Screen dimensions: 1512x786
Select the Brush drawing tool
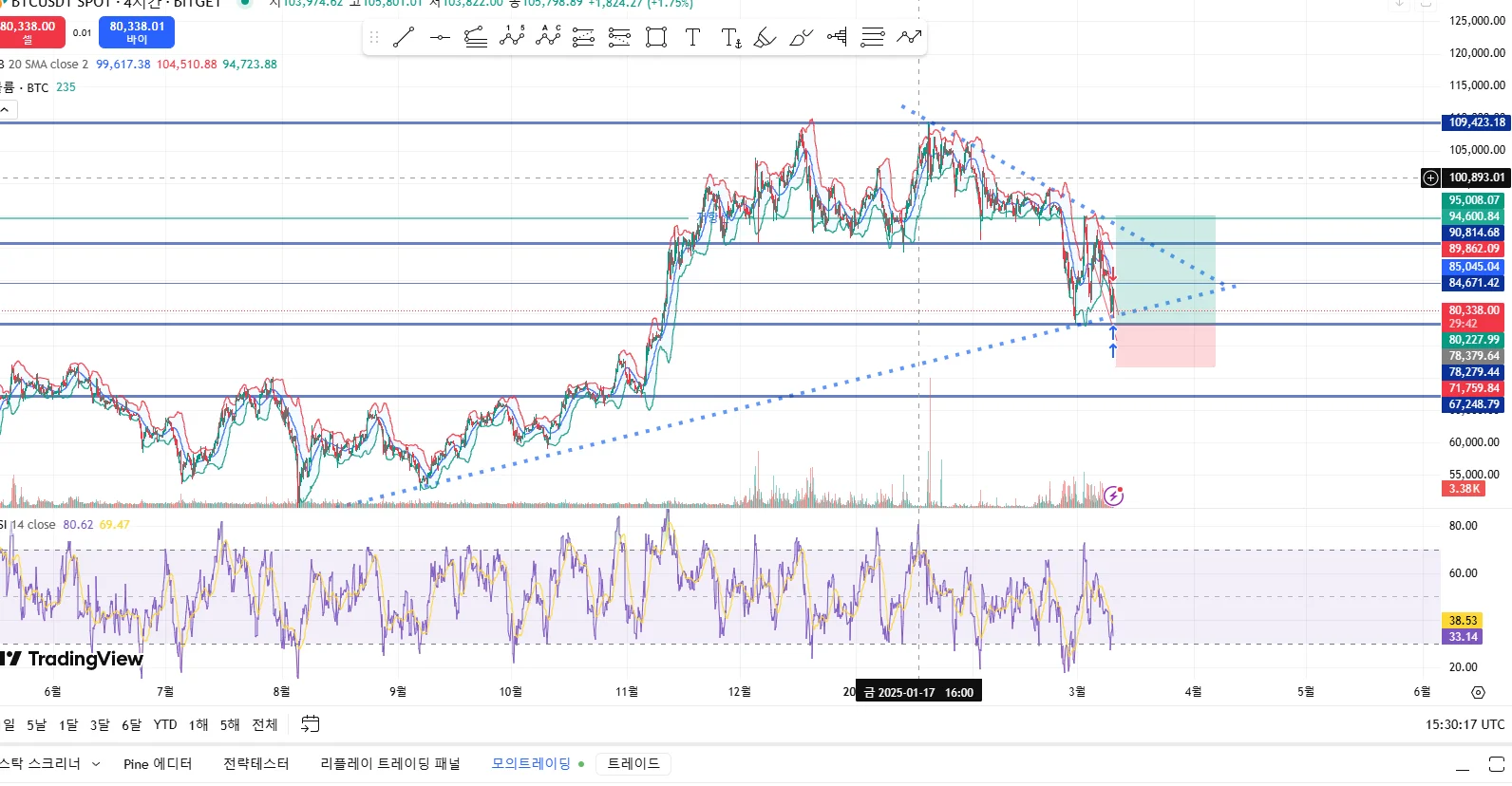(802, 37)
